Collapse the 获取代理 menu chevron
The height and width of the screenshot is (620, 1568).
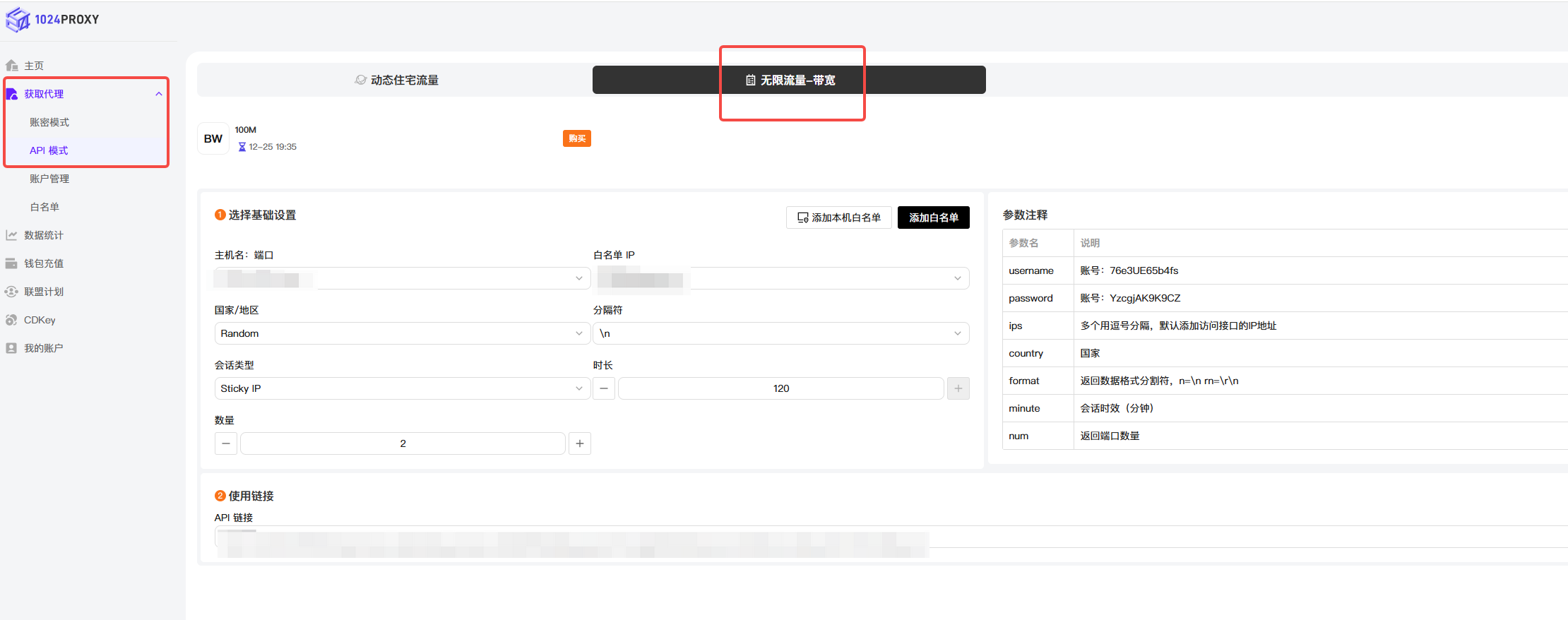pos(159,94)
